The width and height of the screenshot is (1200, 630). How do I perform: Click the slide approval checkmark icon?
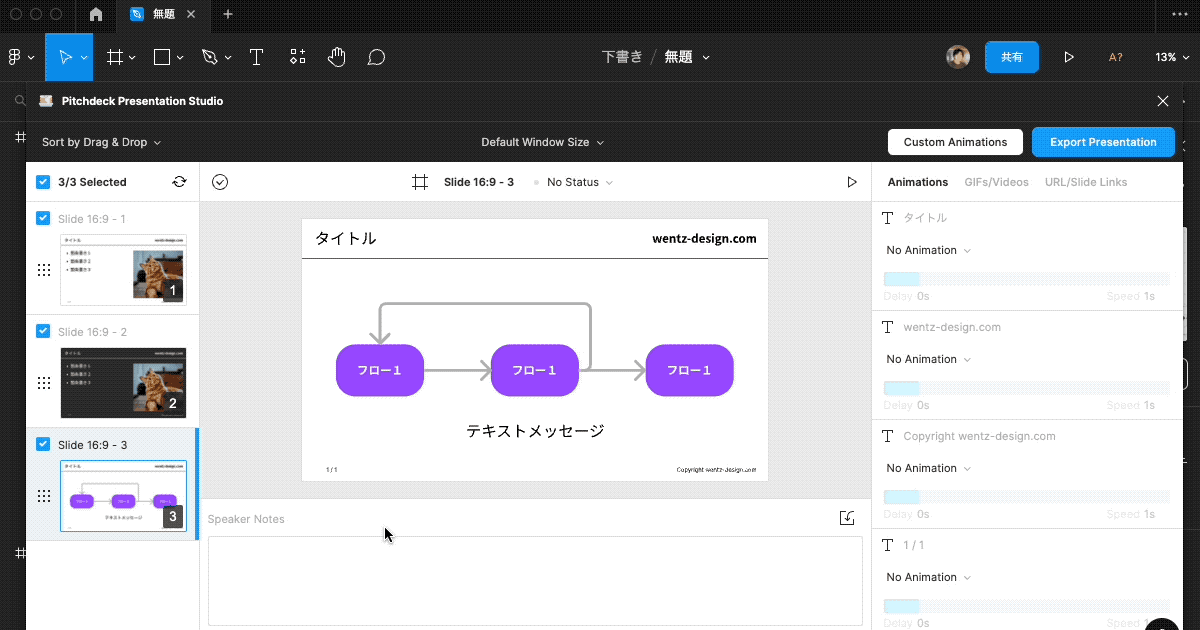coord(221,182)
